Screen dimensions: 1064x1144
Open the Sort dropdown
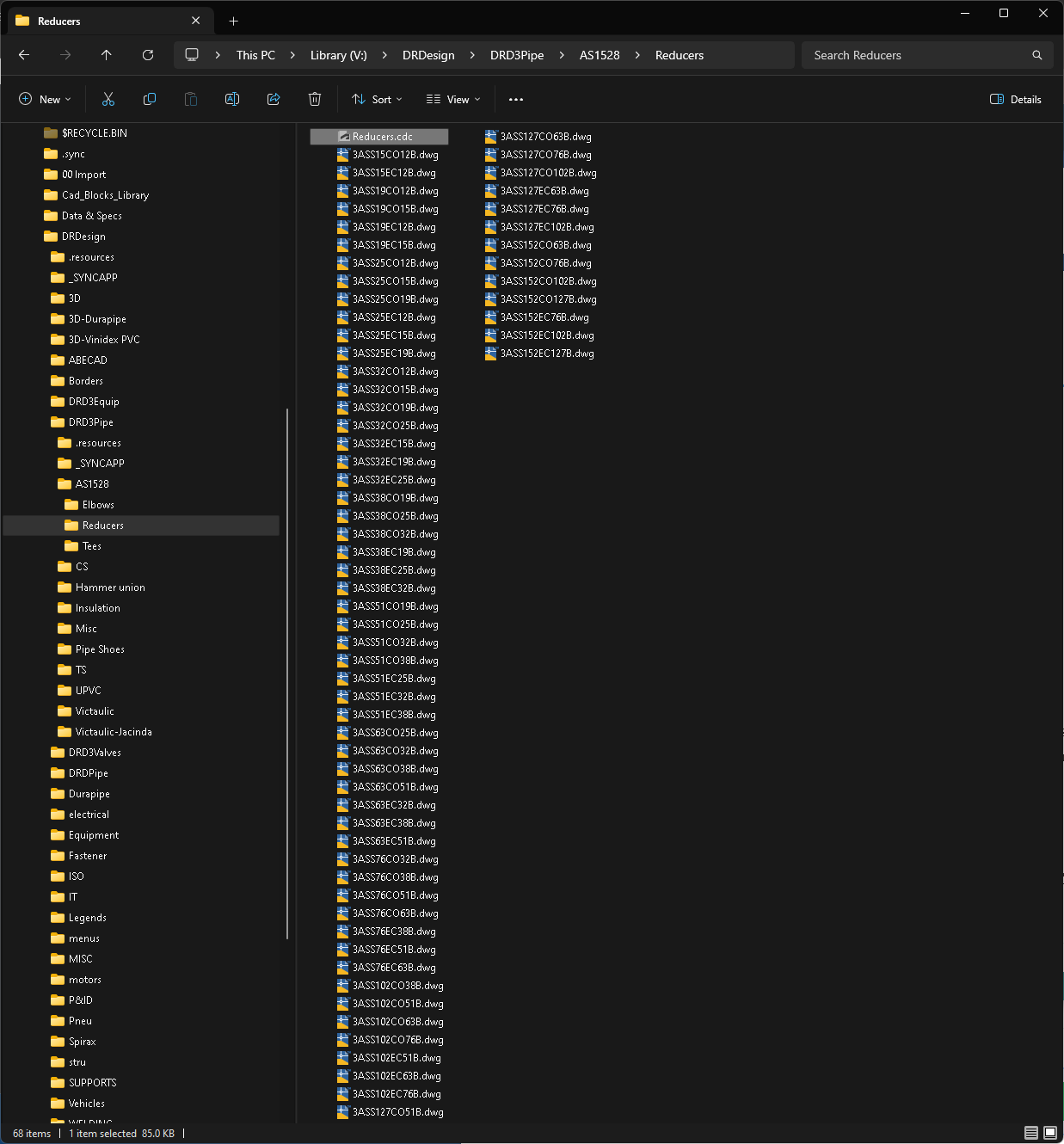pos(377,100)
